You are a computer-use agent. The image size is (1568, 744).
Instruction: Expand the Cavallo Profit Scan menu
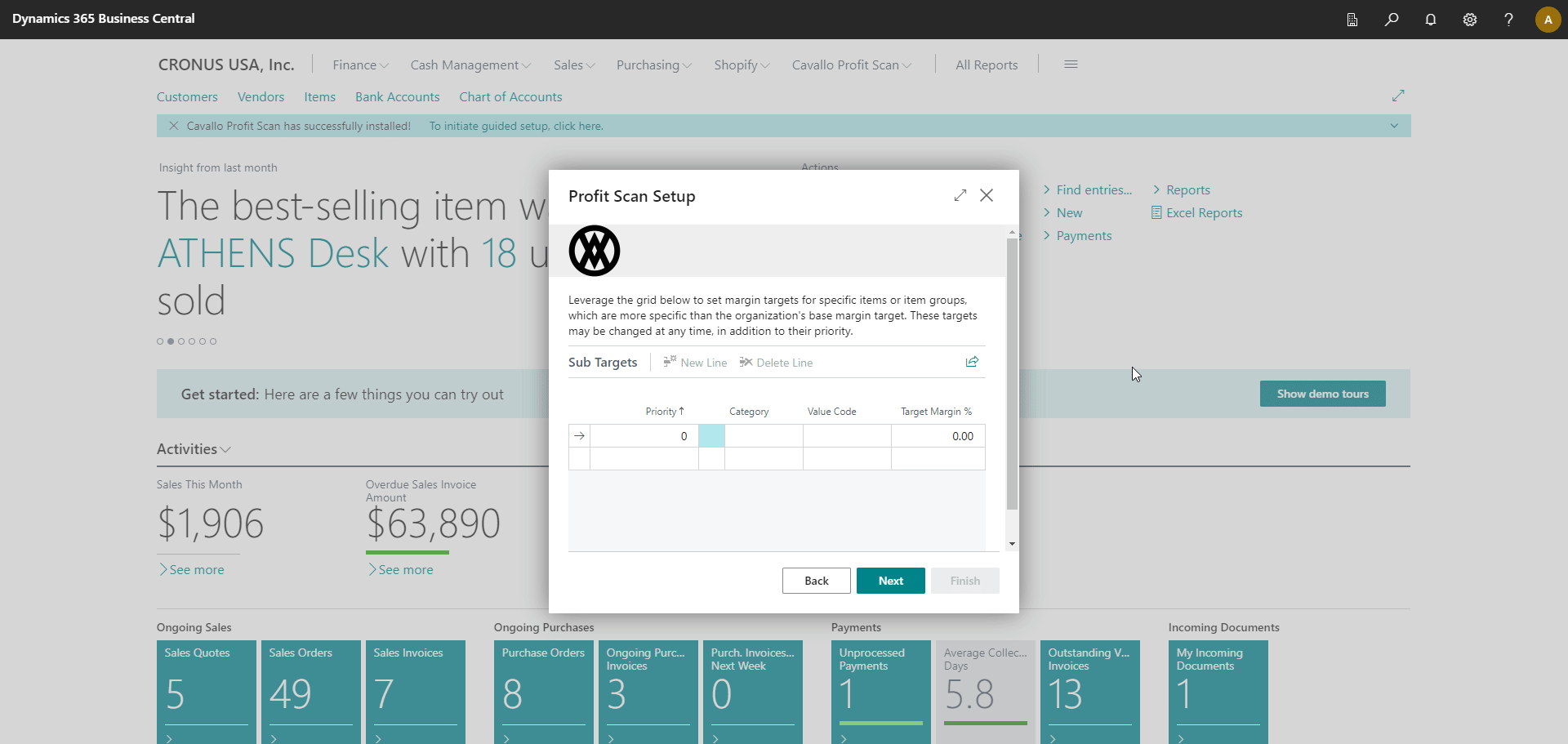(x=851, y=65)
